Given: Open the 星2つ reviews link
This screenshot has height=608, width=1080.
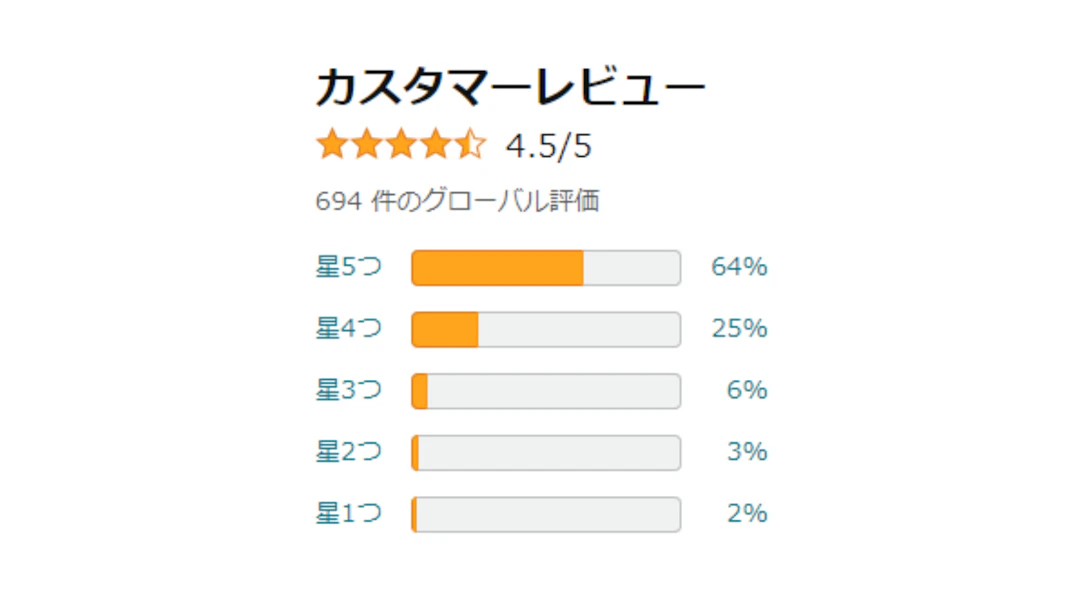Looking at the screenshot, I should pos(346,452).
